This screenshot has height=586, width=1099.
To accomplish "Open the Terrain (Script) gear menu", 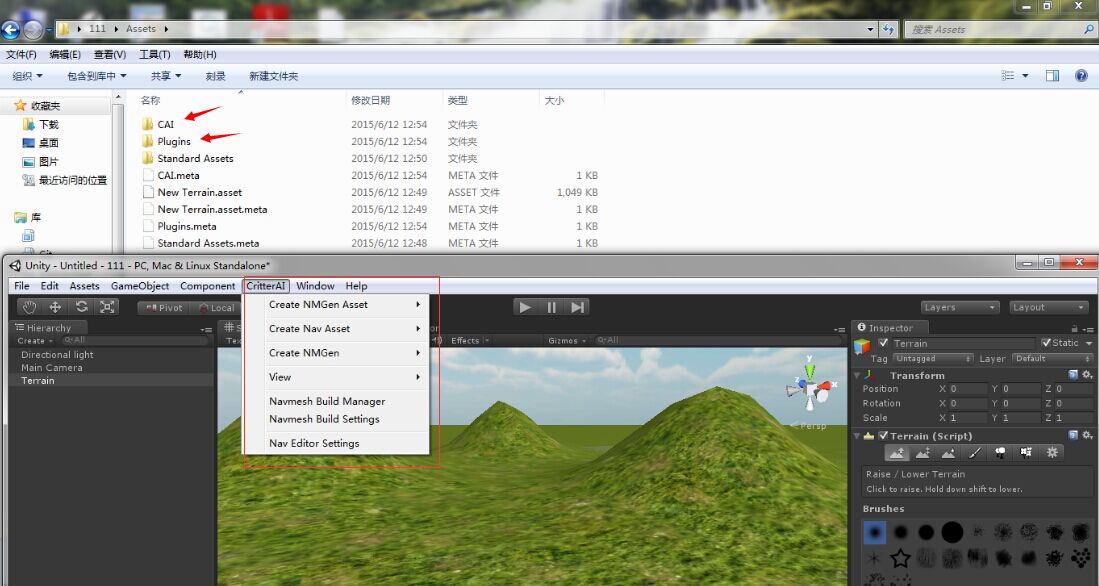I will pyautogui.click(x=1087, y=435).
